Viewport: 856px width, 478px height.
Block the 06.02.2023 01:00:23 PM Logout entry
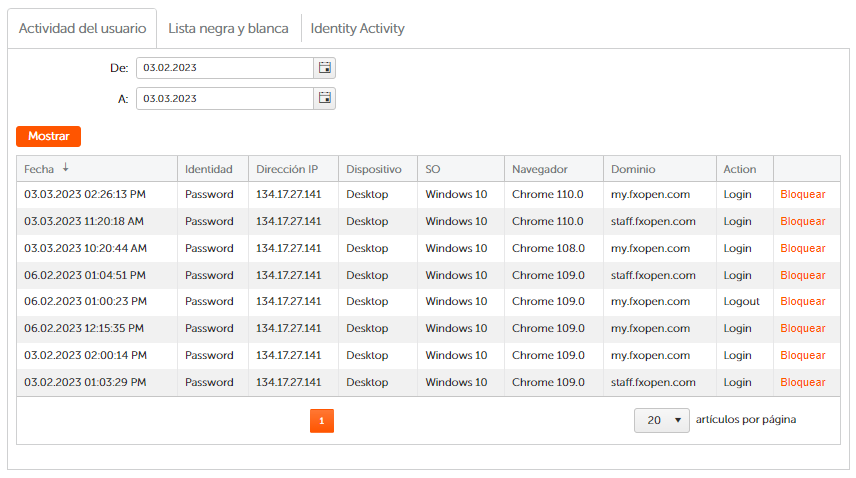coord(802,301)
